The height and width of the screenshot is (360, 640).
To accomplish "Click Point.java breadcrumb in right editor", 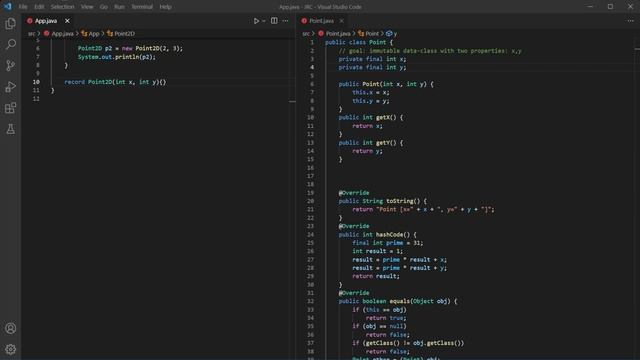I will coord(334,34).
